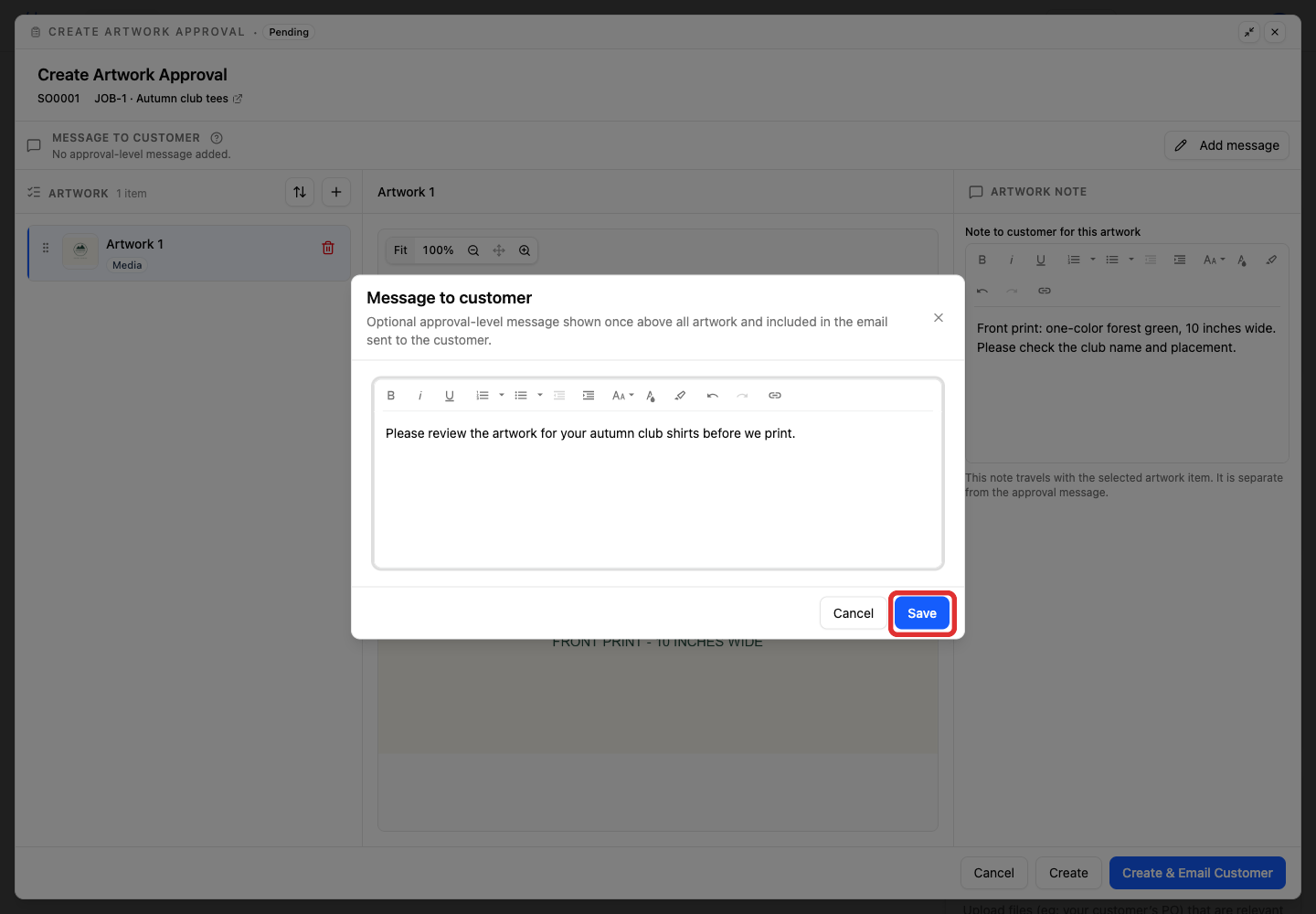The height and width of the screenshot is (914, 1316).
Task: Delete Artwork 1 with the trash icon
Action: pyautogui.click(x=328, y=248)
